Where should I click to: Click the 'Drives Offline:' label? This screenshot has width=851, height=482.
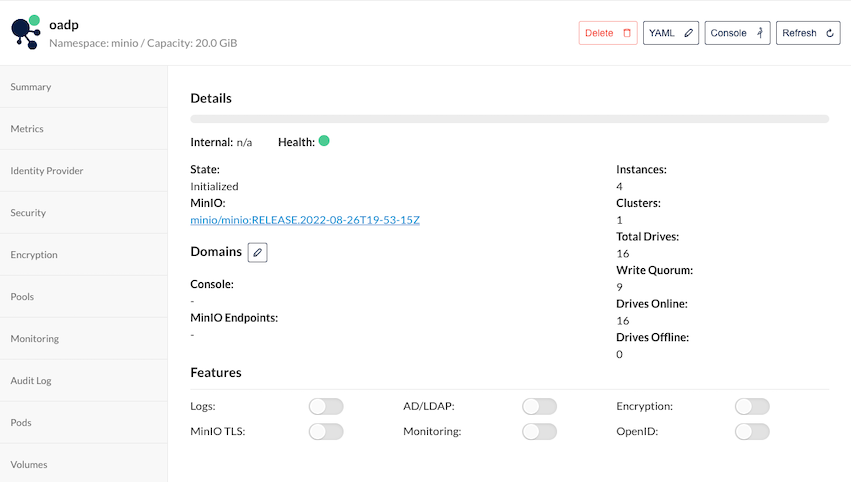coord(652,337)
